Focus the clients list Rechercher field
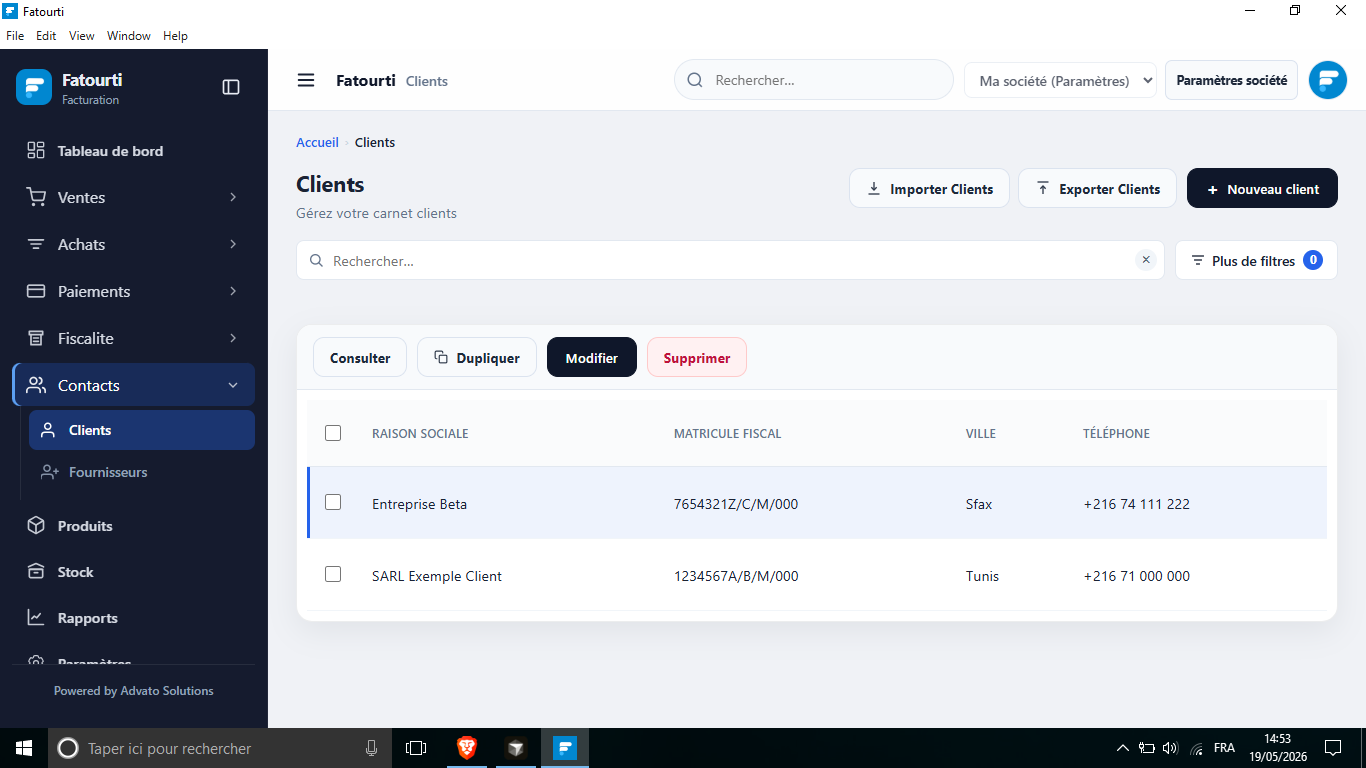1366x768 pixels. click(x=730, y=260)
